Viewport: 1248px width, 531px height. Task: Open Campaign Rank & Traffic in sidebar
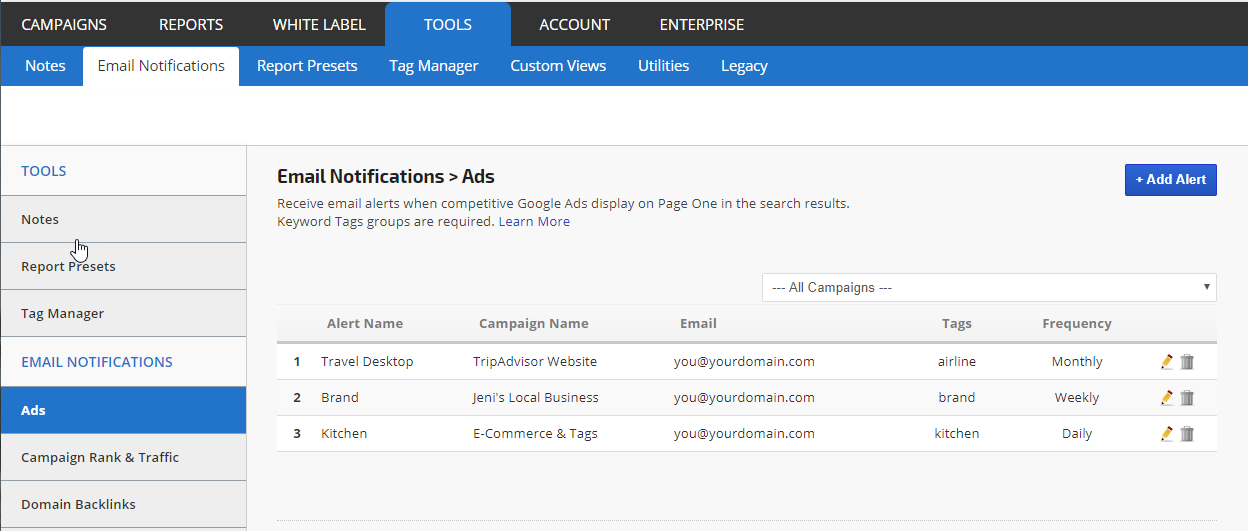100,458
